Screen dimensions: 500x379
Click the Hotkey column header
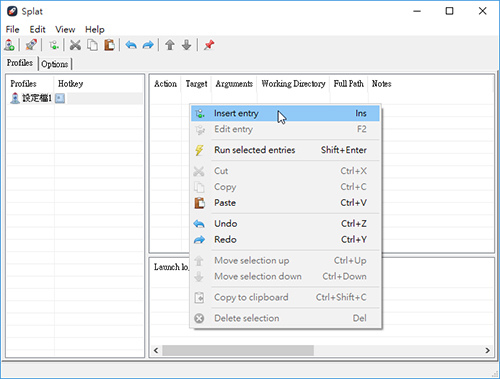(x=99, y=84)
